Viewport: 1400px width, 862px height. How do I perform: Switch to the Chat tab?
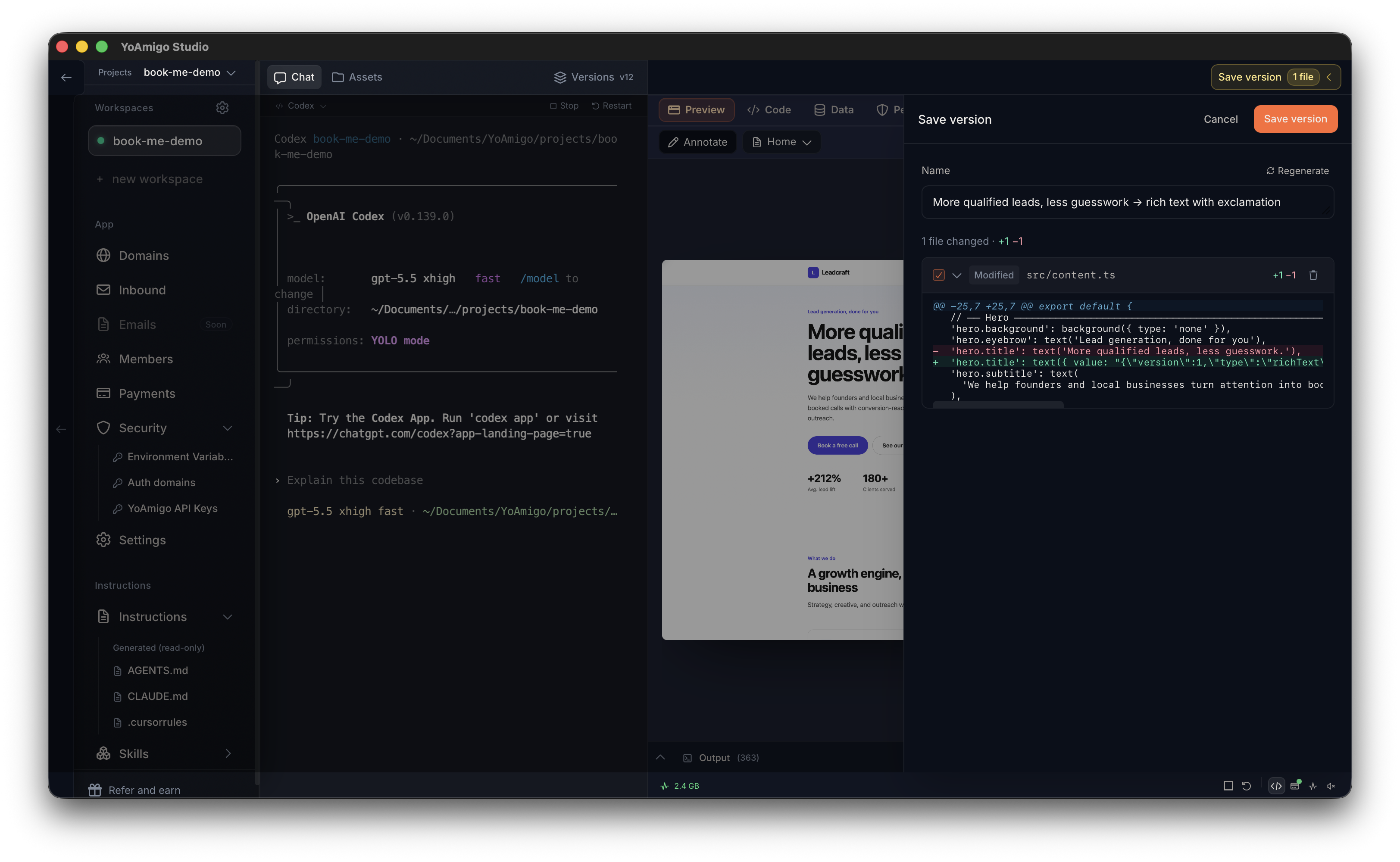[x=294, y=78]
